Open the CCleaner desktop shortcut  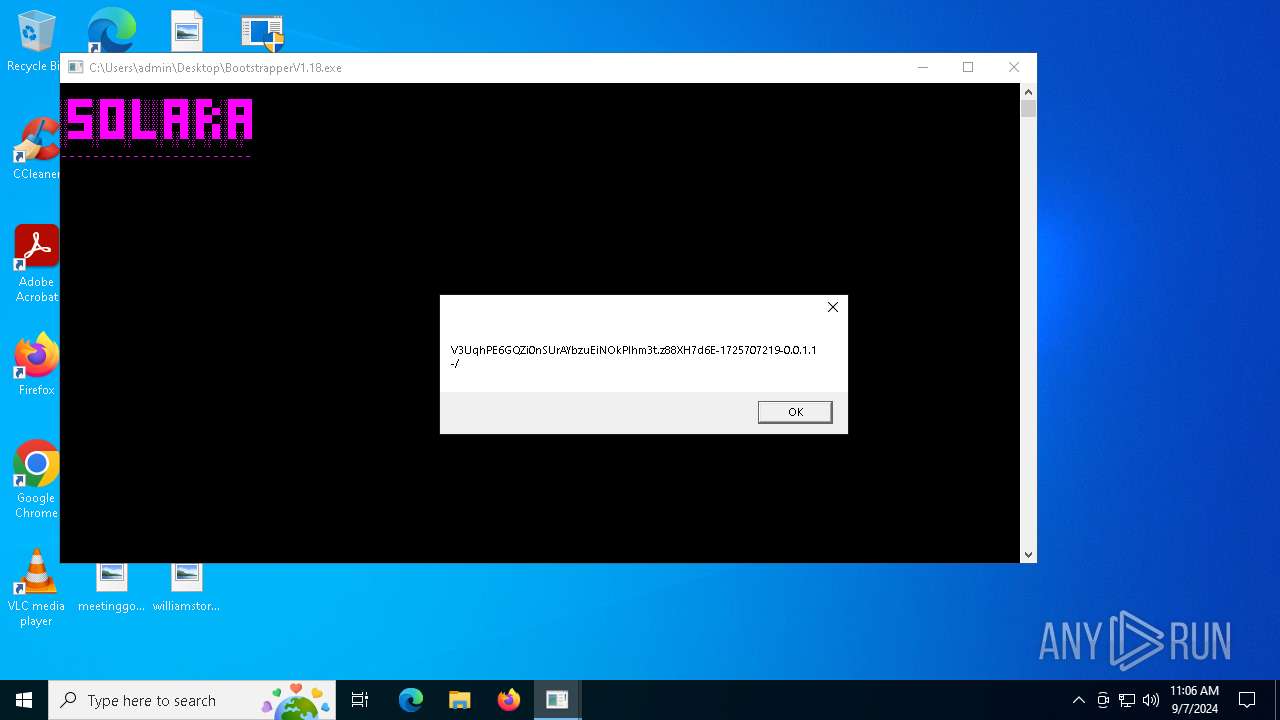tap(35, 148)
